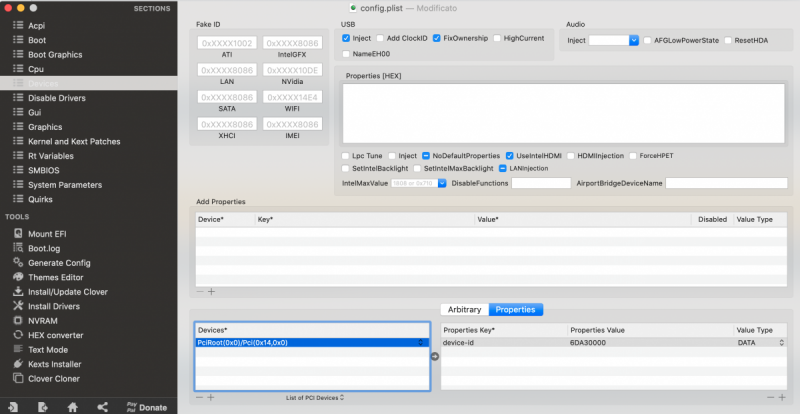Click the share icon in bottom bar
Viewport: 800px width, 414px height.
[102, 407]
